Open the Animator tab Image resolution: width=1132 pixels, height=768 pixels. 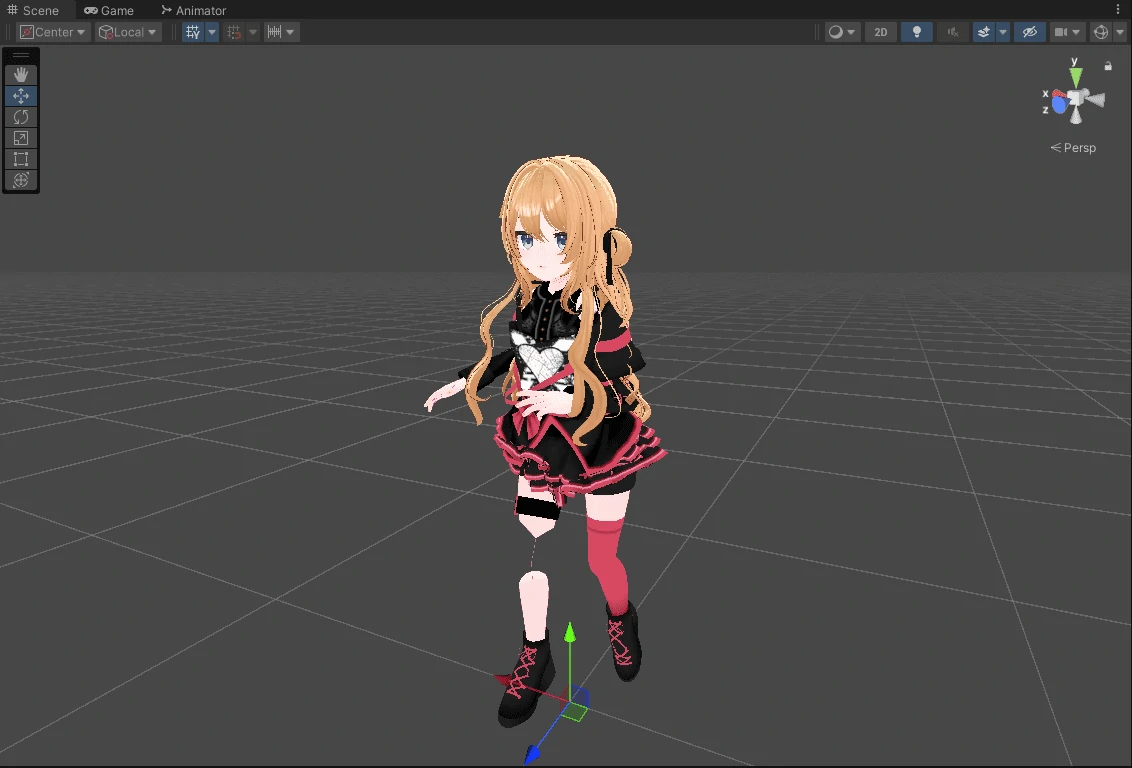[193, 10]
